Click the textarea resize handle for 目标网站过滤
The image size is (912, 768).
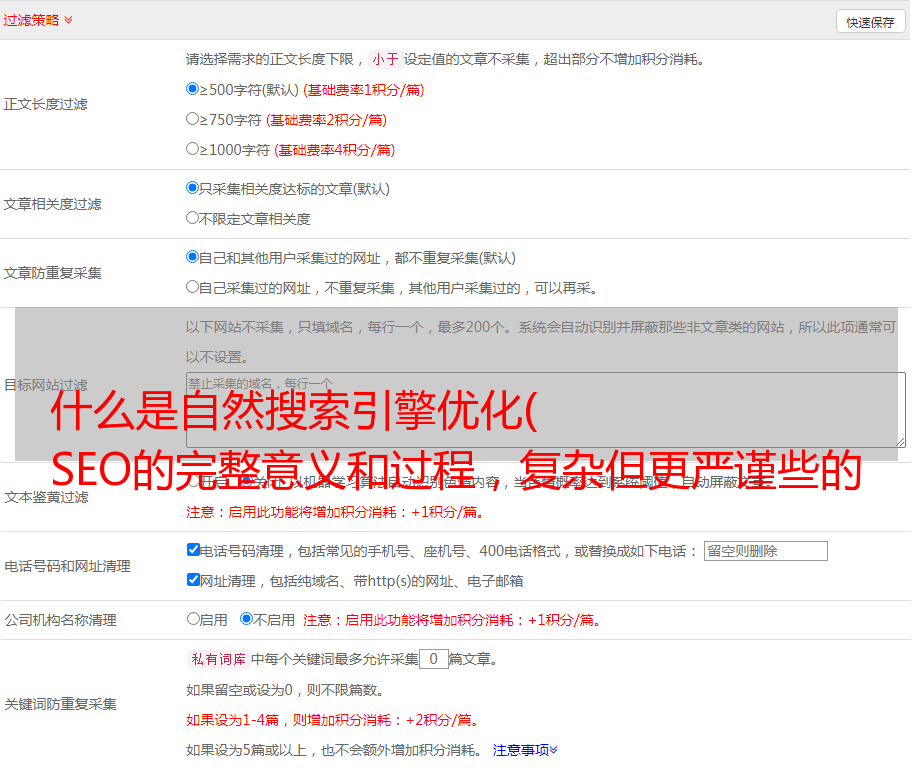pyautogui.click(x=900, y=442)
